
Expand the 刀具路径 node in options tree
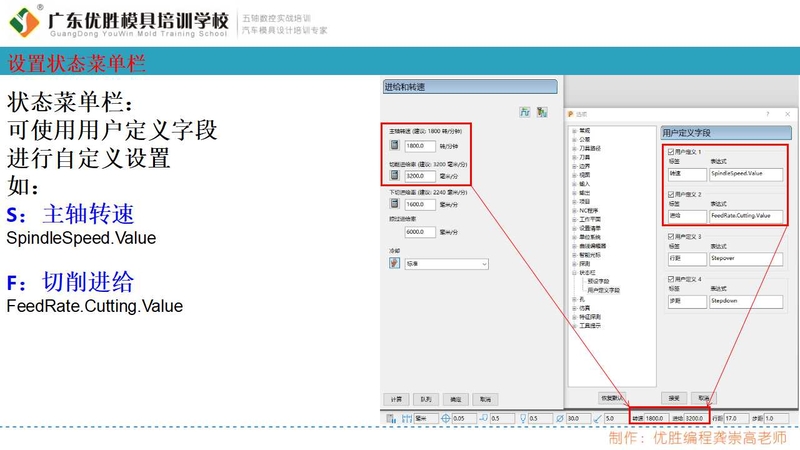[574, 148]
